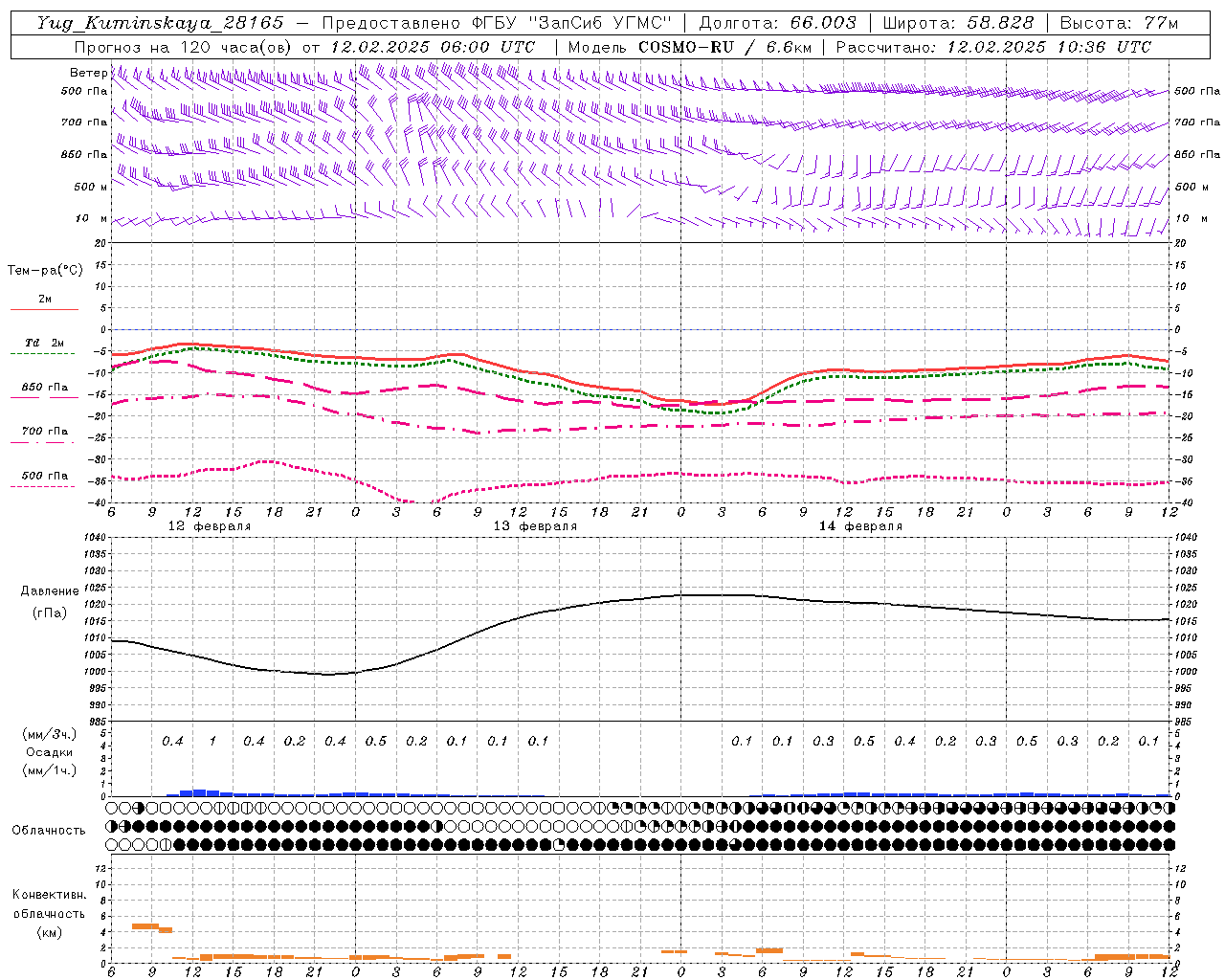Click the 12 февраля date label
The image size is (1225, 980).
210,526
